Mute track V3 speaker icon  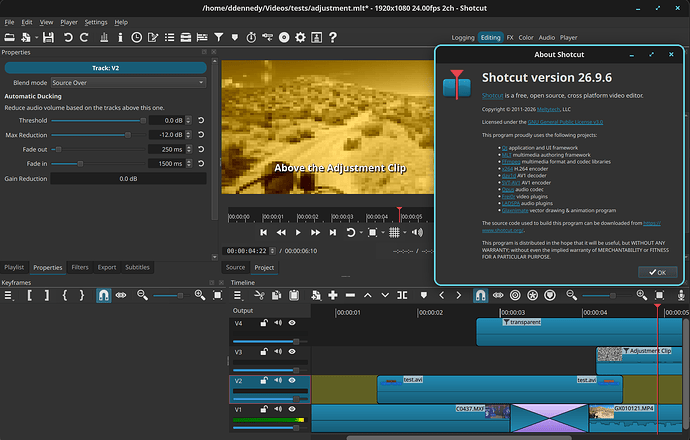pyautogui.click(x=278, y=352)
